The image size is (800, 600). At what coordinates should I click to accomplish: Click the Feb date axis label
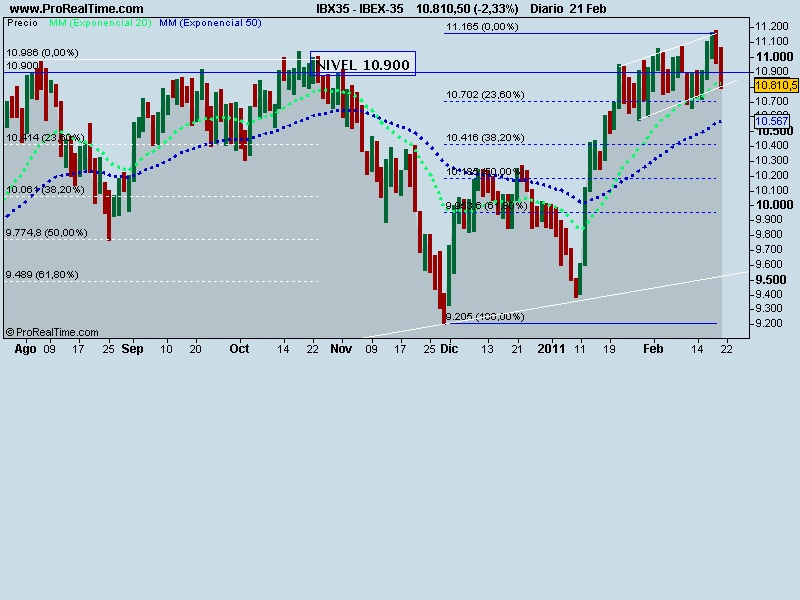click(x=653, y=349)
